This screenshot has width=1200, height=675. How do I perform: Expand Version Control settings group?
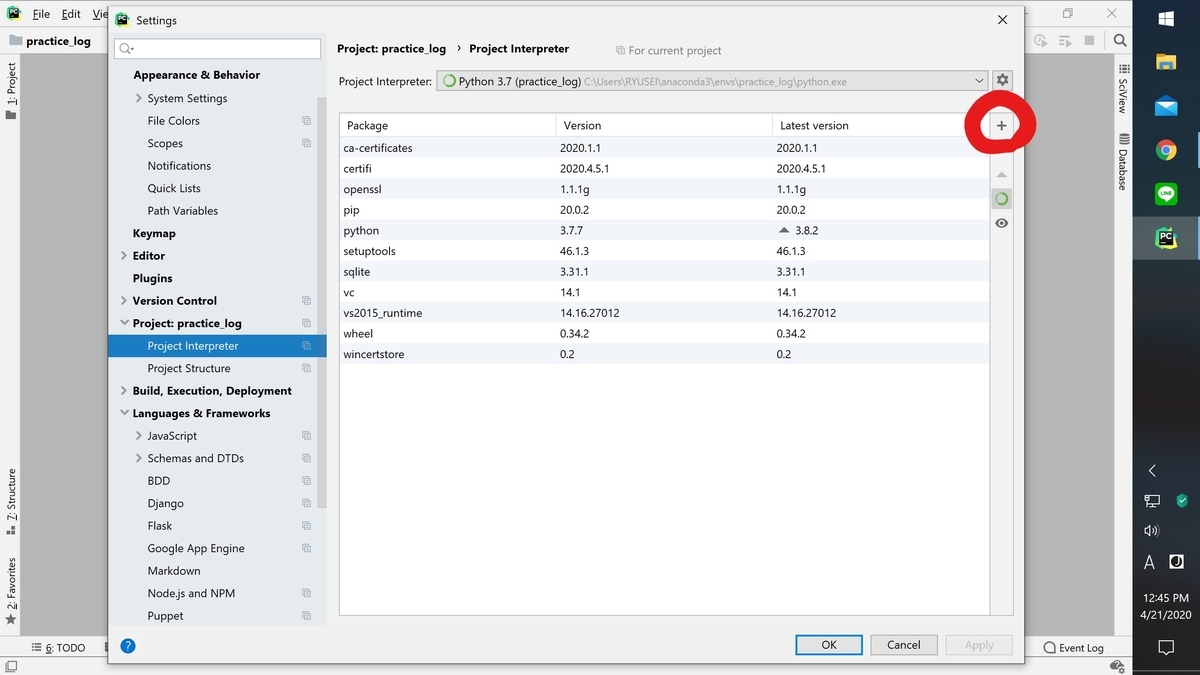pyautogui.click(x=124, y=301)
